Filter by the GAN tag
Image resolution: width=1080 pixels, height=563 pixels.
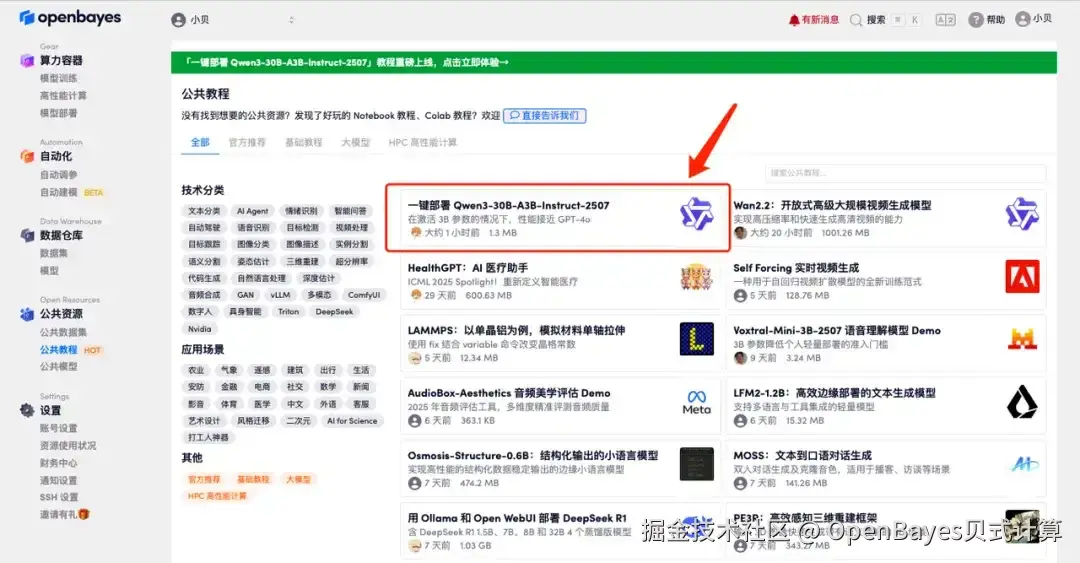pos(246,295)
